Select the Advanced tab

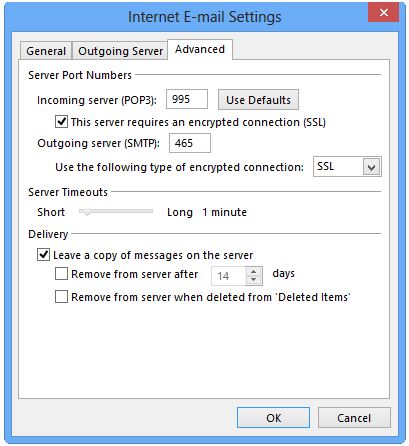point(200,49)
